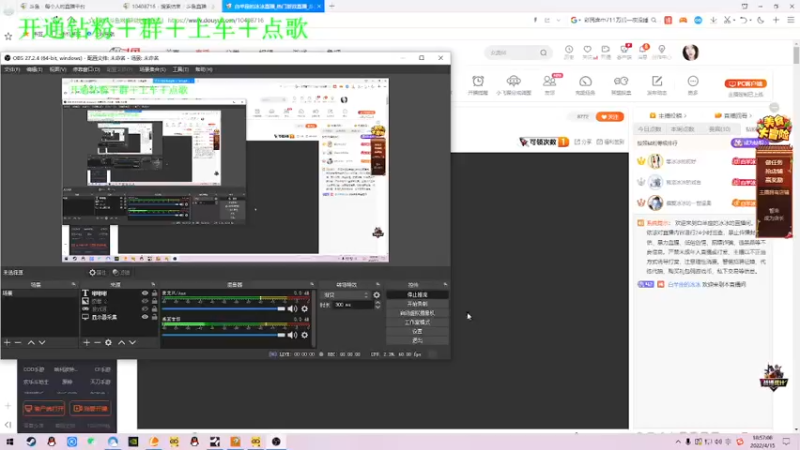Pop out the Scenes dock panel
Viewport: 800px width, 450px height.
73,284
